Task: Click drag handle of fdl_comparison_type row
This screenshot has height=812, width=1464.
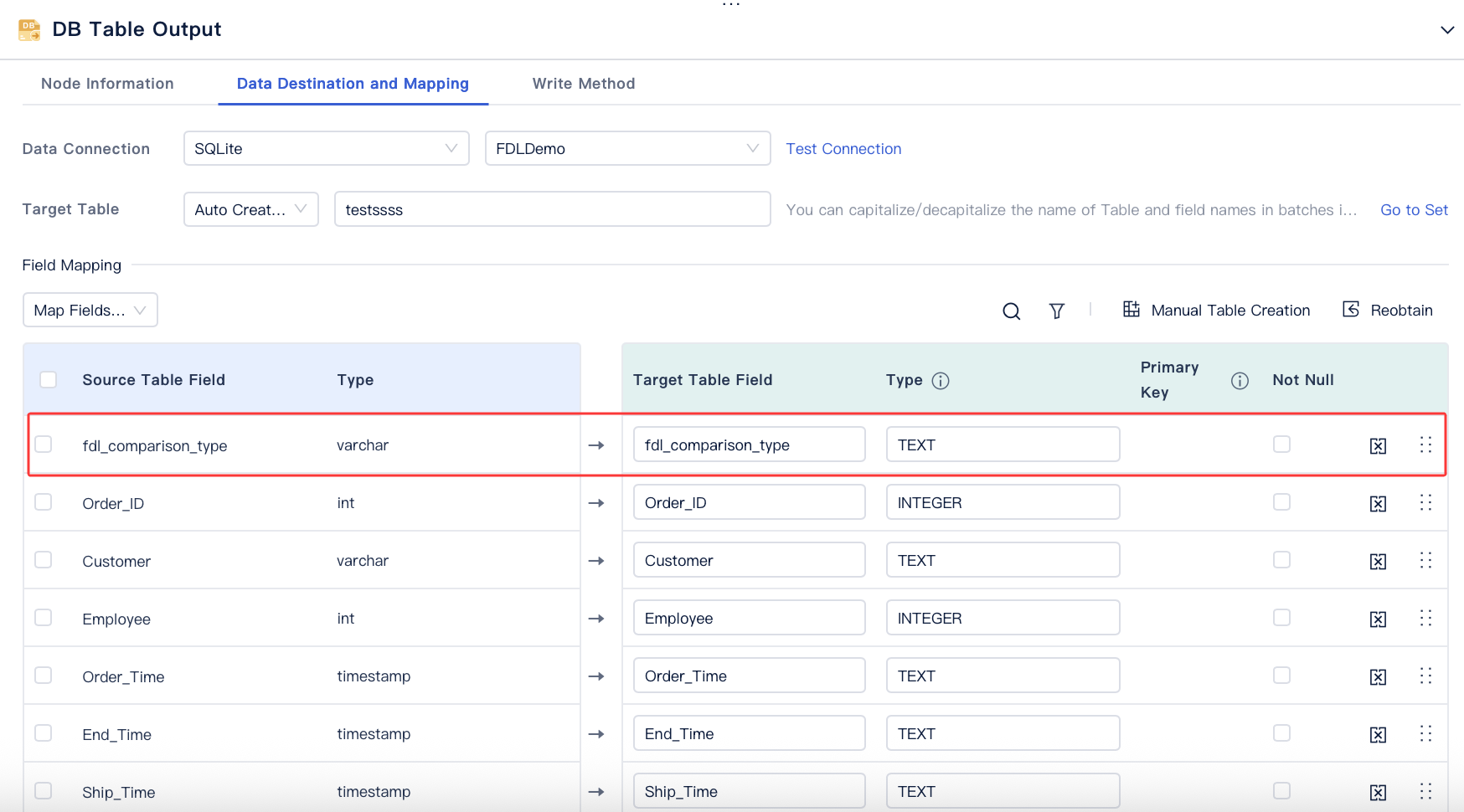Action: click(1425, 445)
